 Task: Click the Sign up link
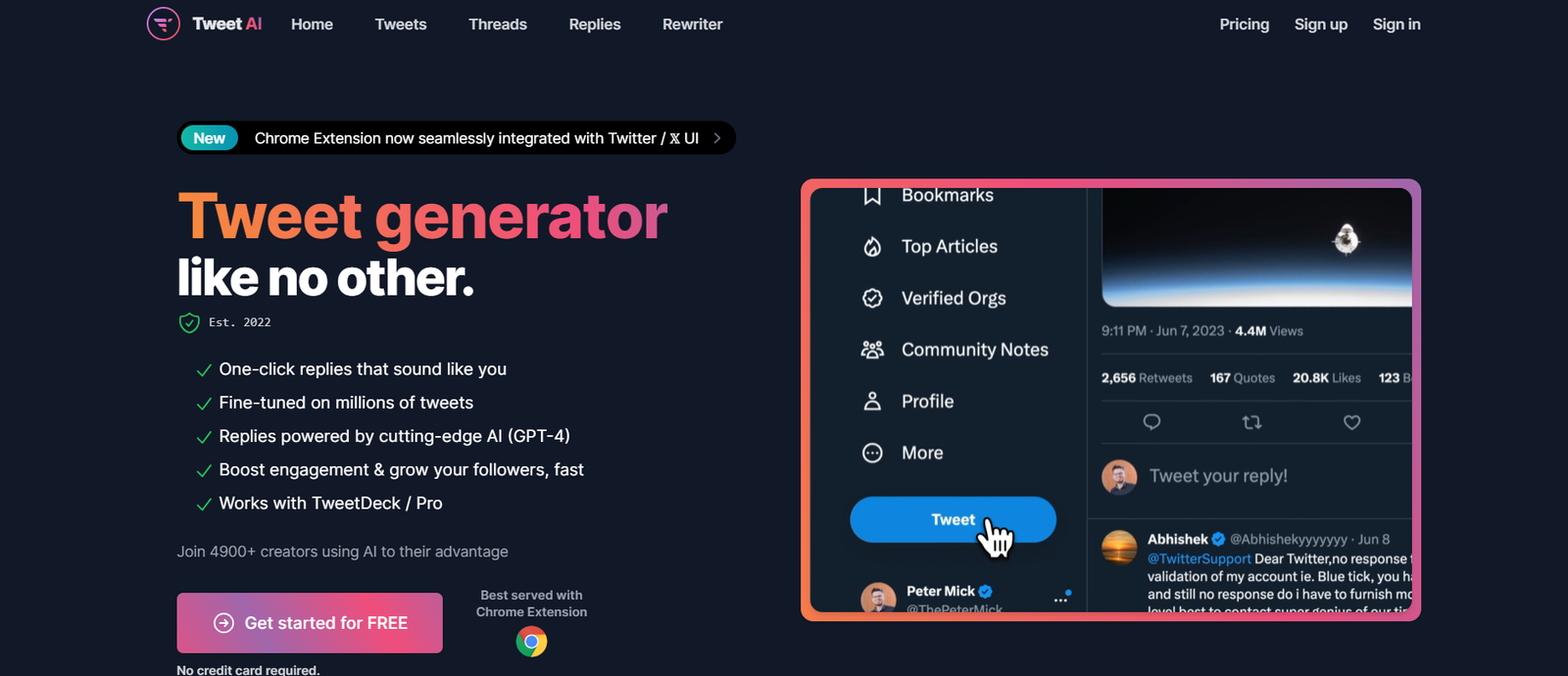click(1321, 24)
